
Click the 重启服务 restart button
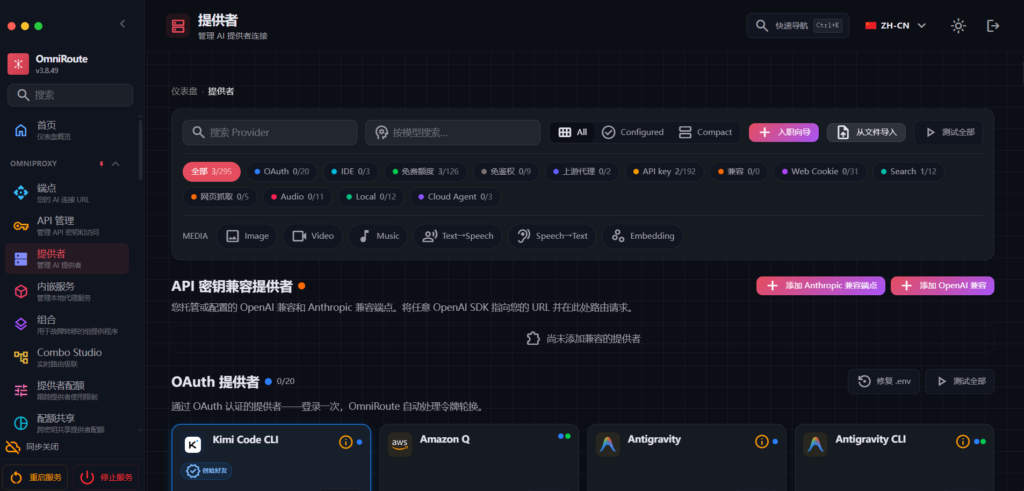[x=35, y=477]
